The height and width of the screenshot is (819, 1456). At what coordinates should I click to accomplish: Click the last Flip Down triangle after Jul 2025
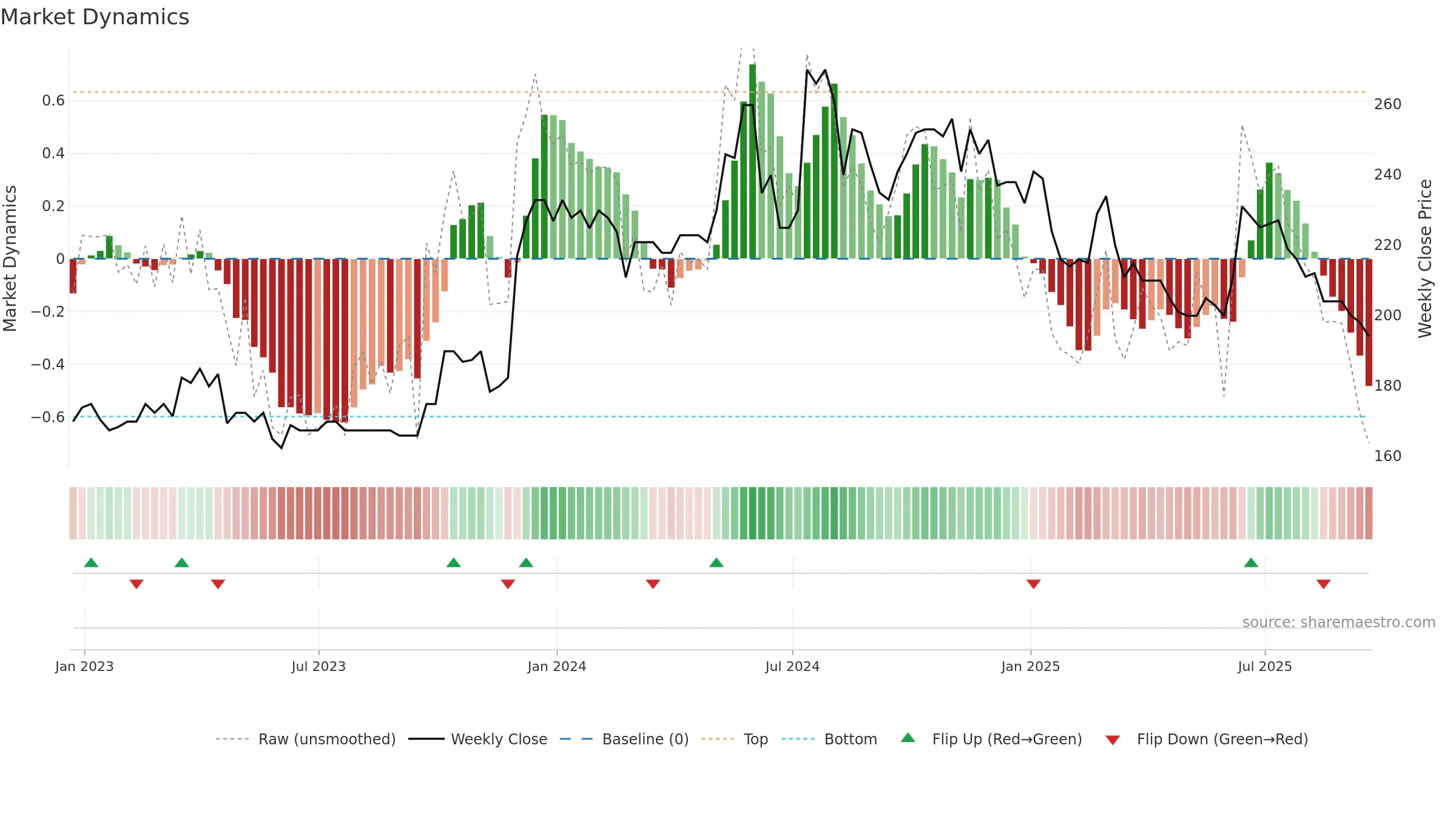tap(1324, 584)
